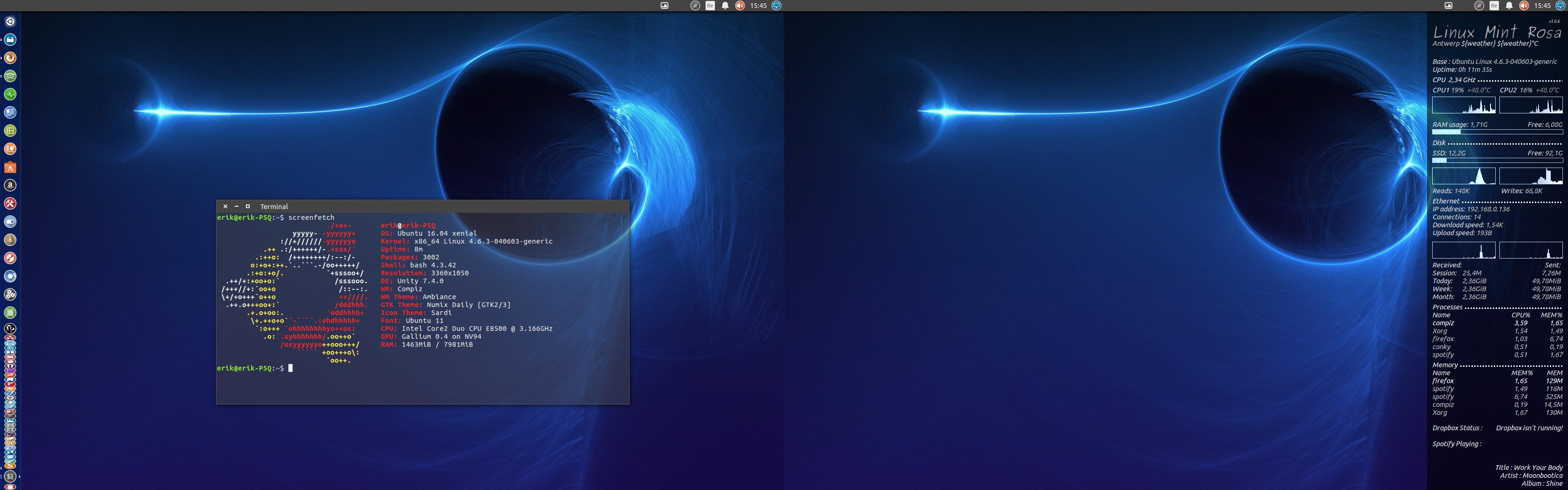Click 'WM Theme: Ambiance' in the terminal
The width and height of the screenshot is (1568, 490).
(x=419, y=296)
